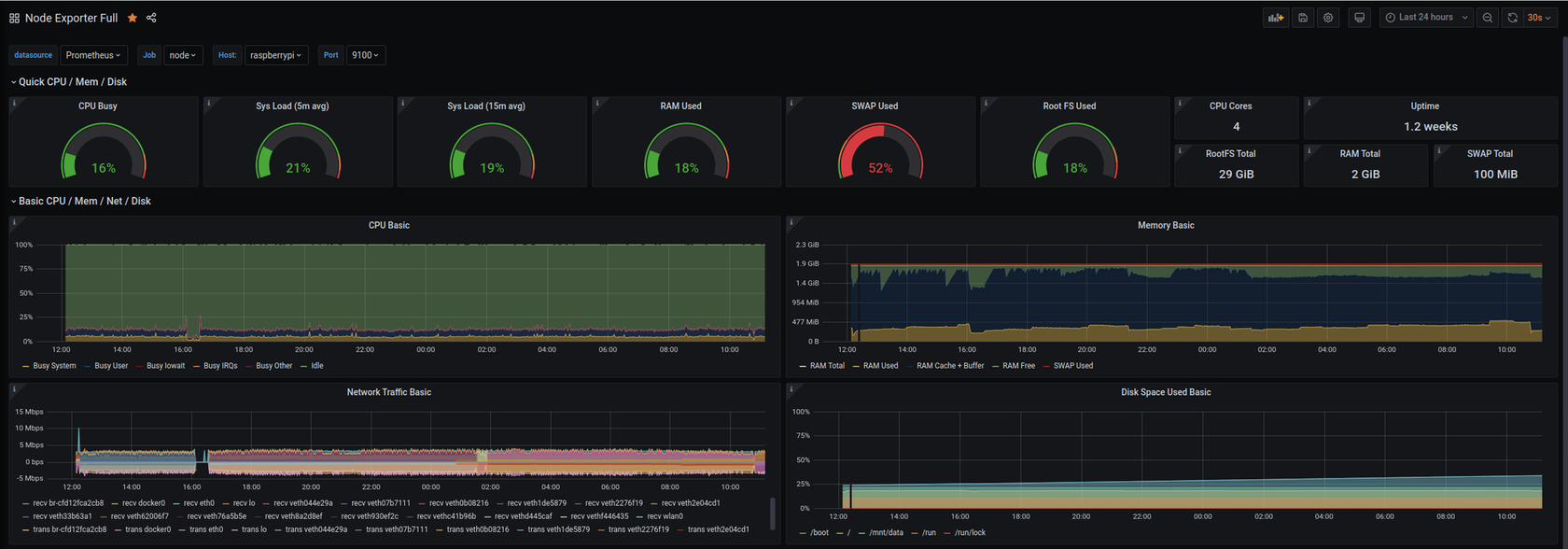
Task: Click the info icon on Uptime panel
Action: (x=1309, y=104)
